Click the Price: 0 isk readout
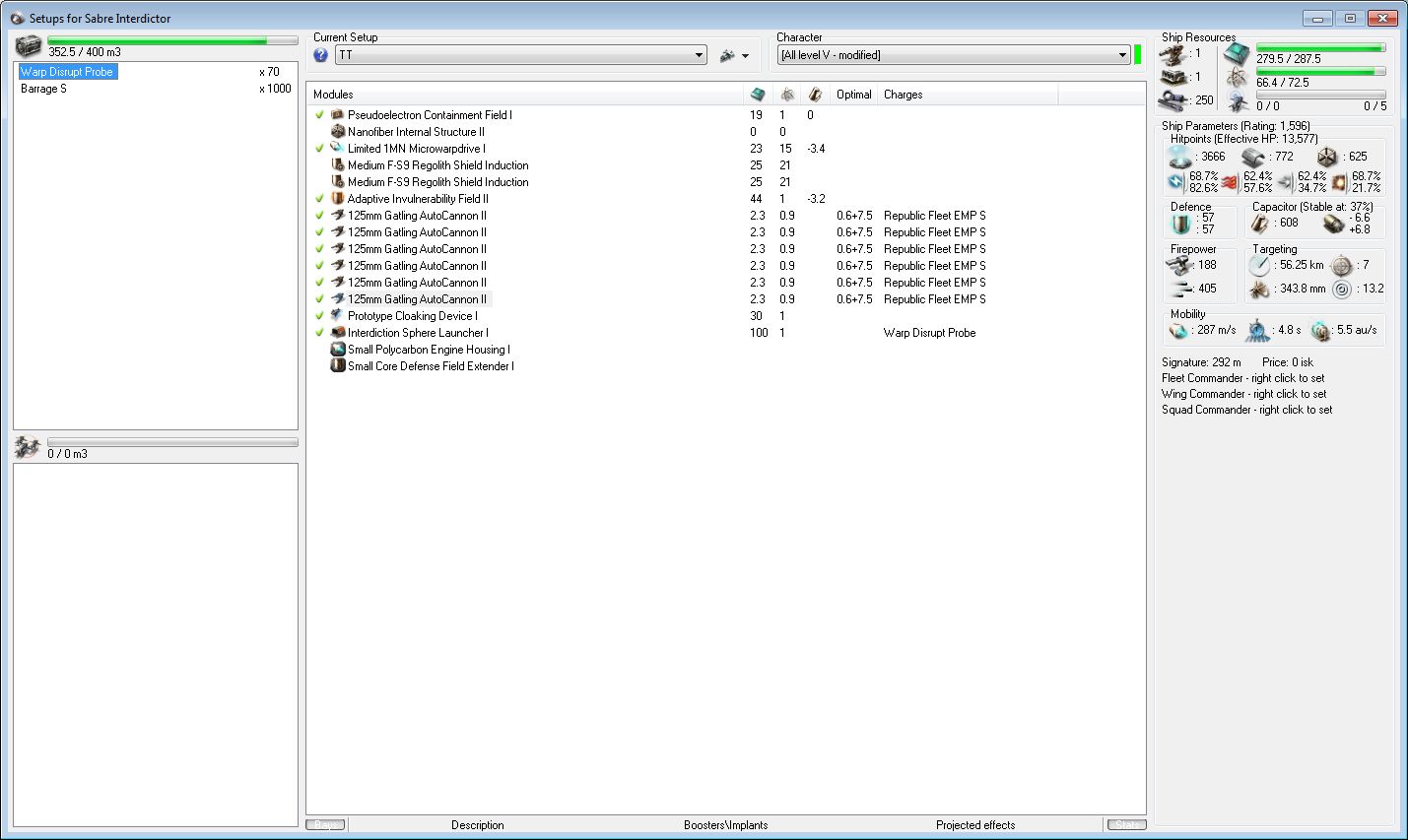Image resolution: width=1408 pixels, height=840 pixels. [1288, 362]
